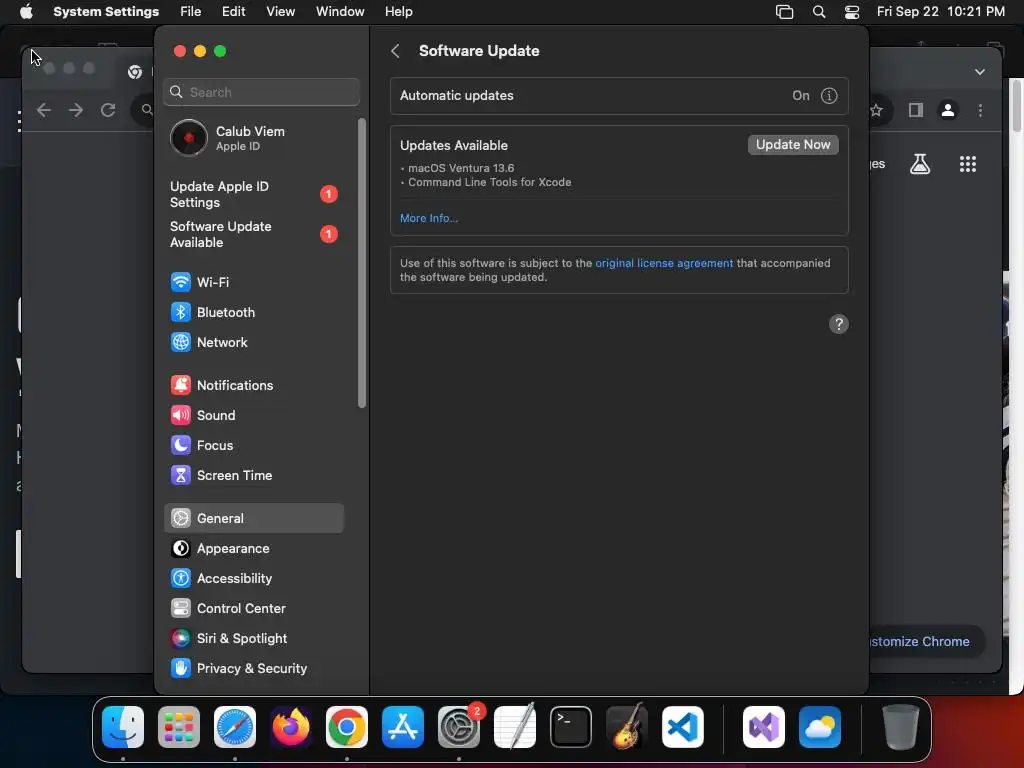
Task: Open the View menu
Action: (280, 12)
